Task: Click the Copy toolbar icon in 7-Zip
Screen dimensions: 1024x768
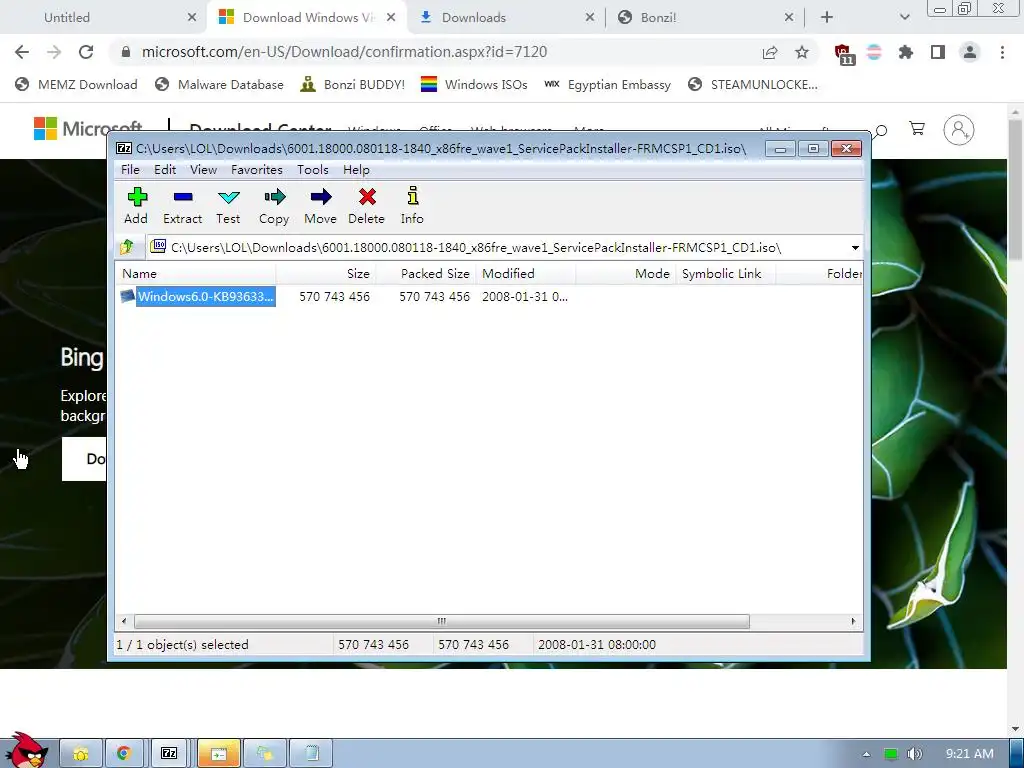Action: [x=274, y=206]
